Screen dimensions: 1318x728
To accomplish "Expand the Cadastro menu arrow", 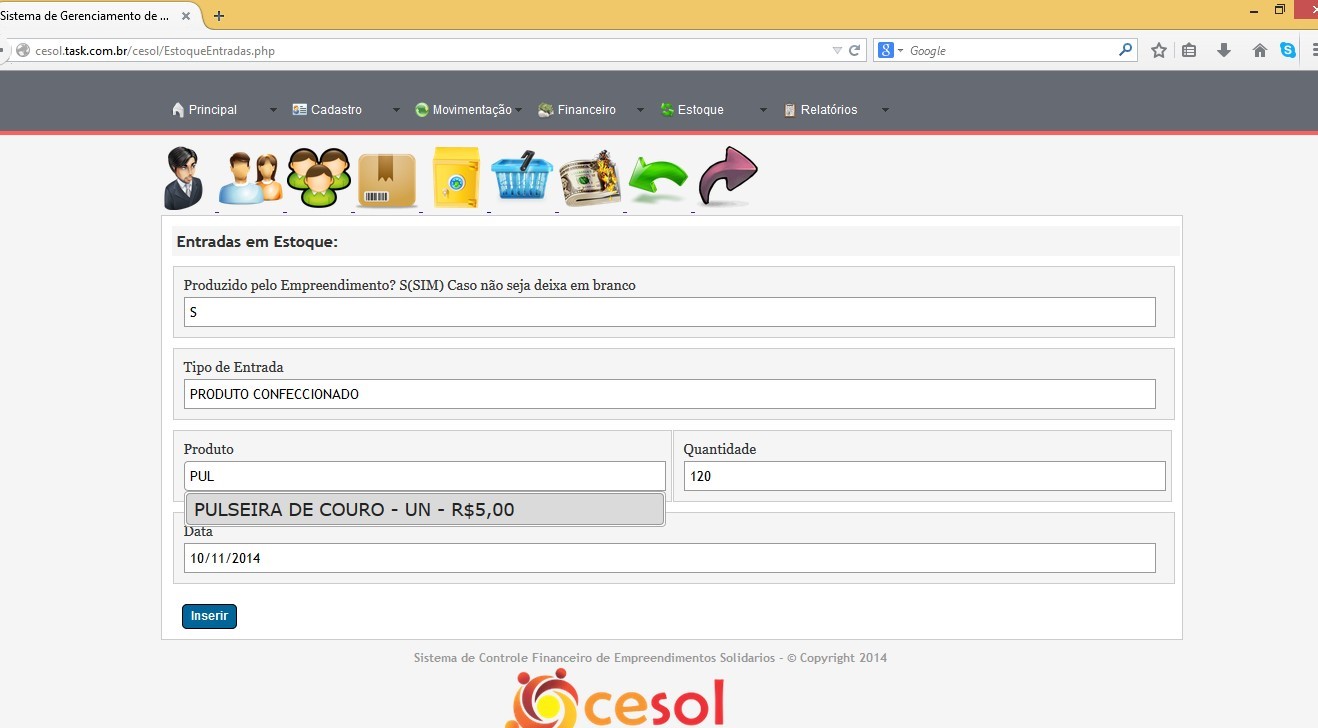I will tap(396, 110).
